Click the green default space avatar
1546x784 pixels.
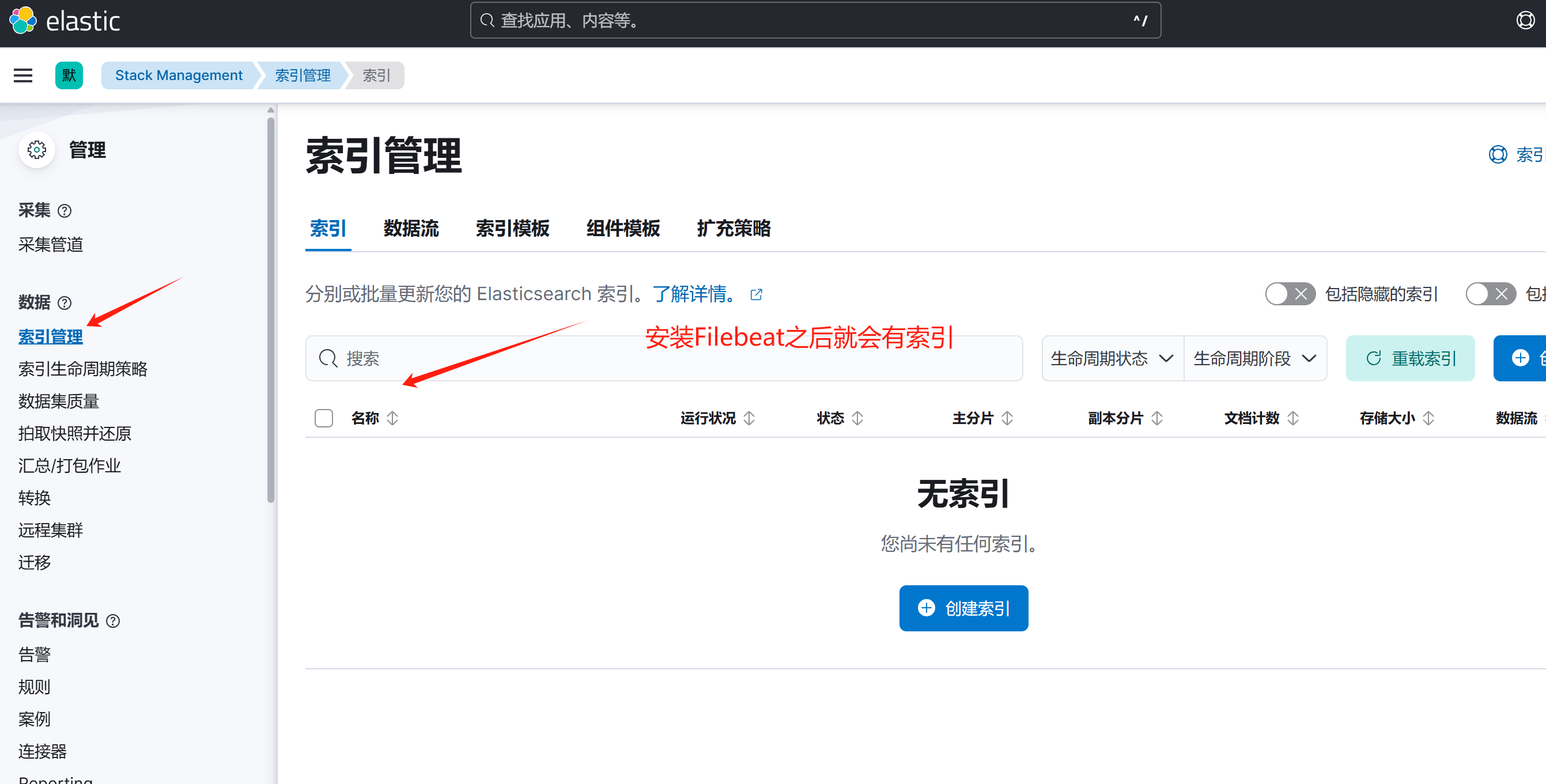pos(69,75)
